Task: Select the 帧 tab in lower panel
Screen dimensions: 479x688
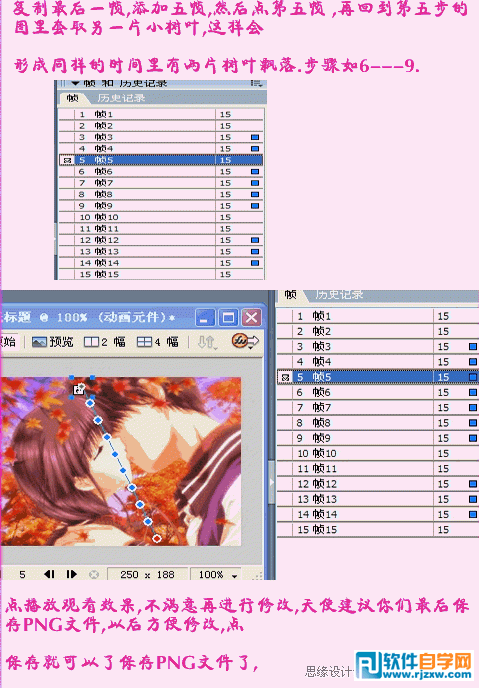Action: coord(290,294)
